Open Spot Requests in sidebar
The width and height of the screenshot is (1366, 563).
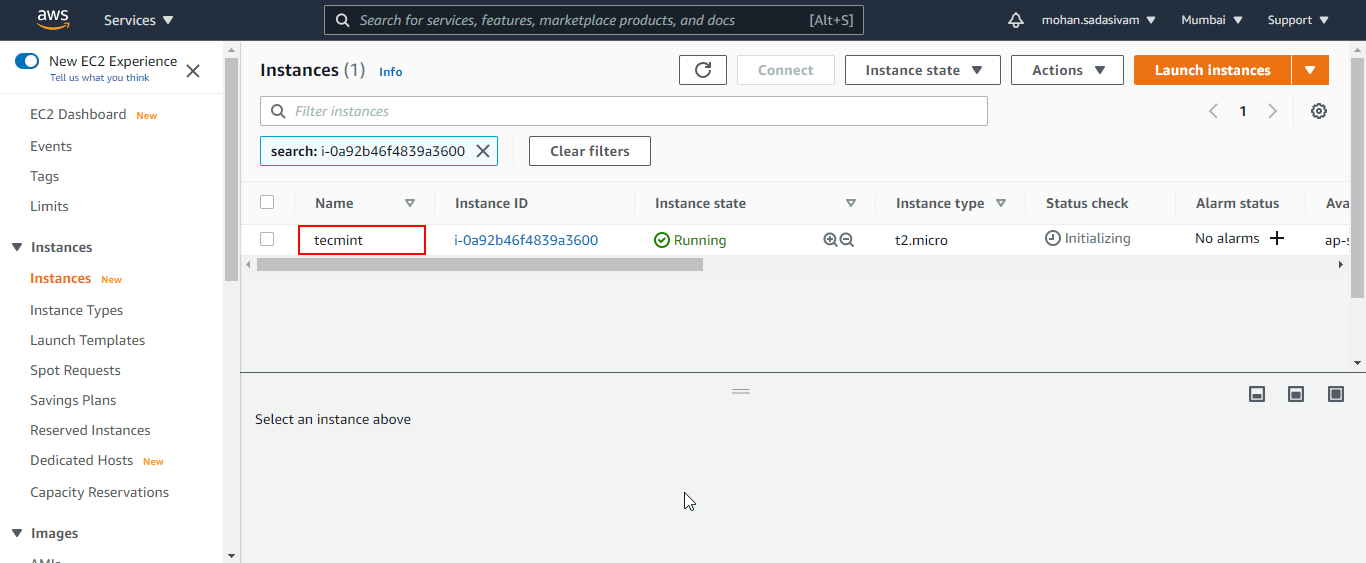tap(75, 370)
